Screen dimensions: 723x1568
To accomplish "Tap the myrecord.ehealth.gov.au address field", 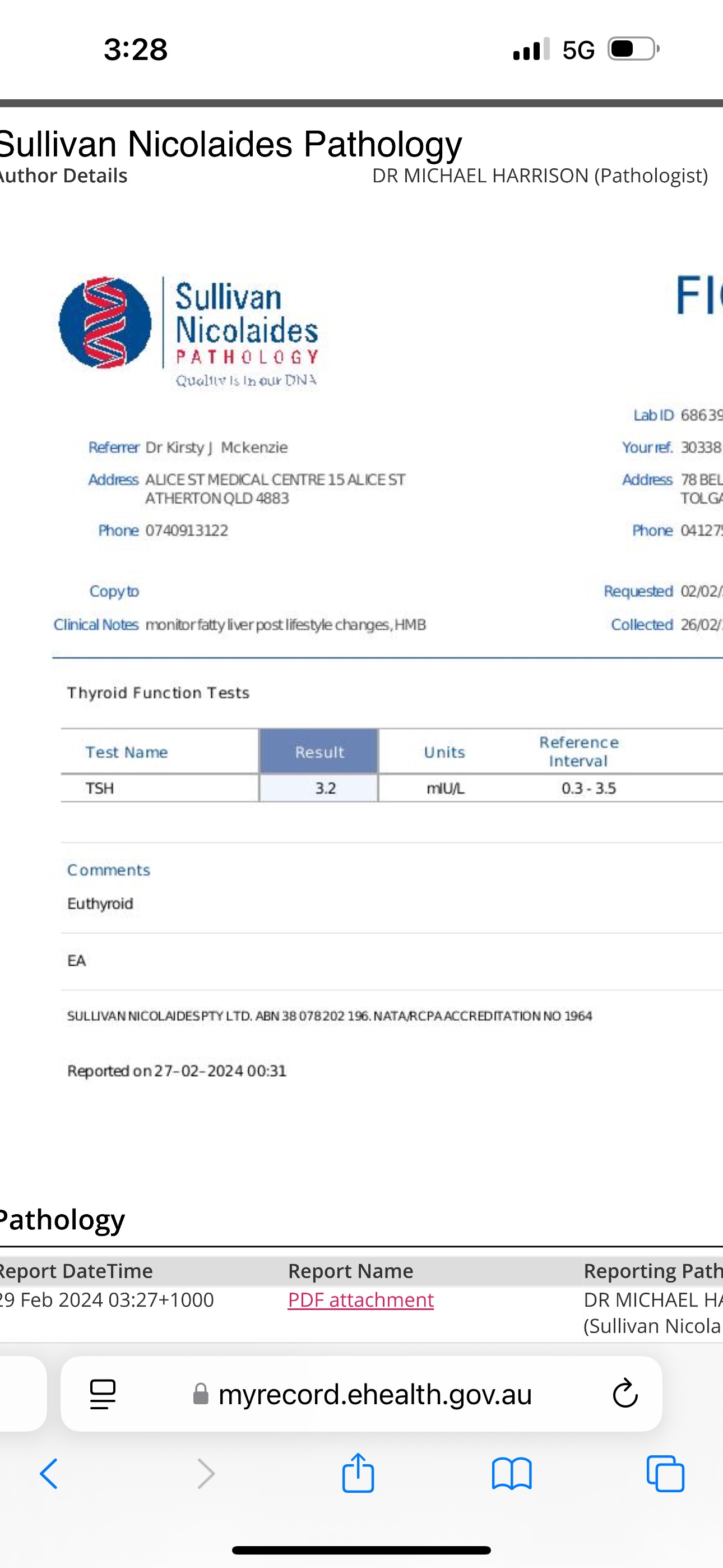I will 375,1394.
